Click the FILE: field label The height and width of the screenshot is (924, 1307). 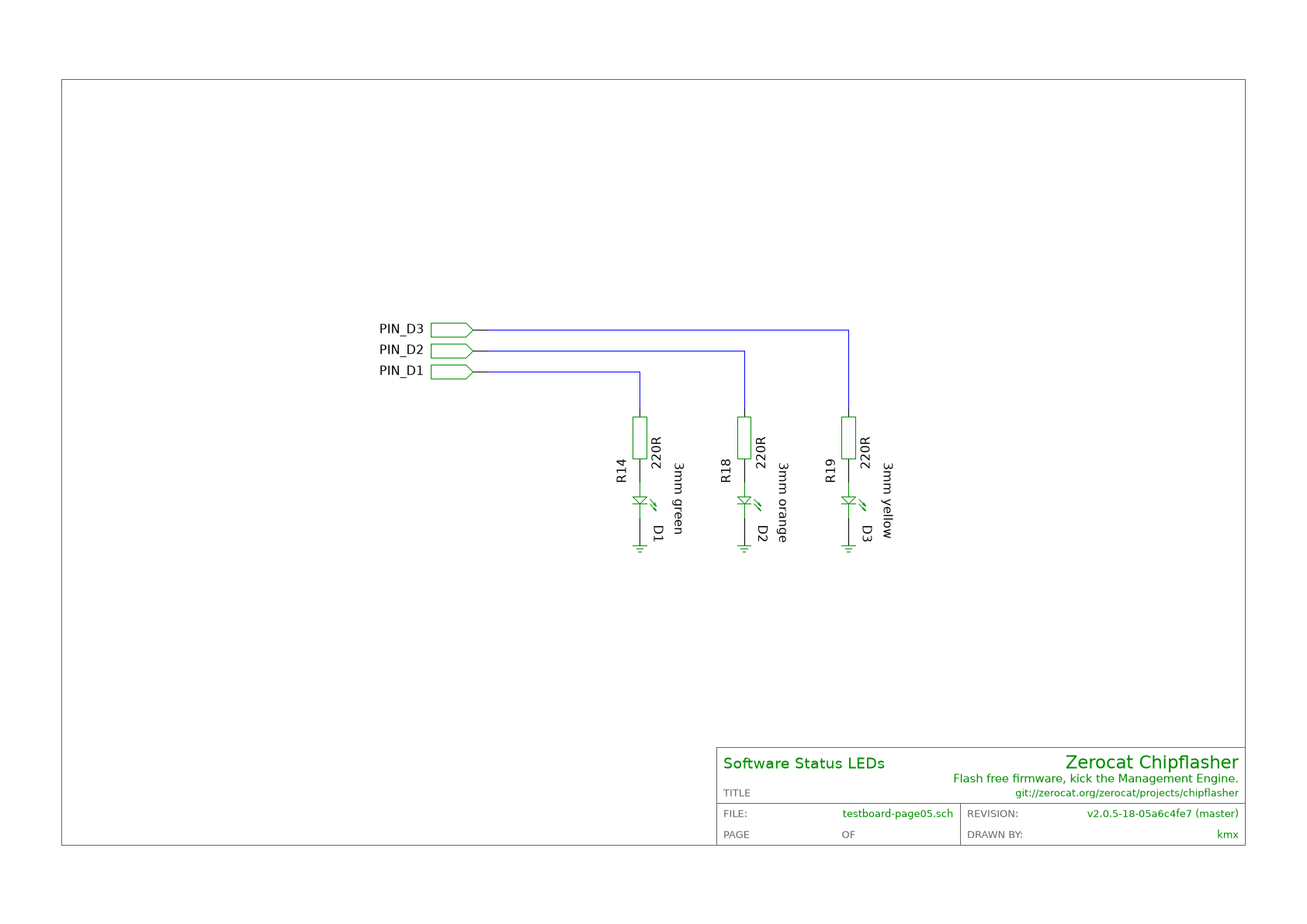tap(736, 814)
